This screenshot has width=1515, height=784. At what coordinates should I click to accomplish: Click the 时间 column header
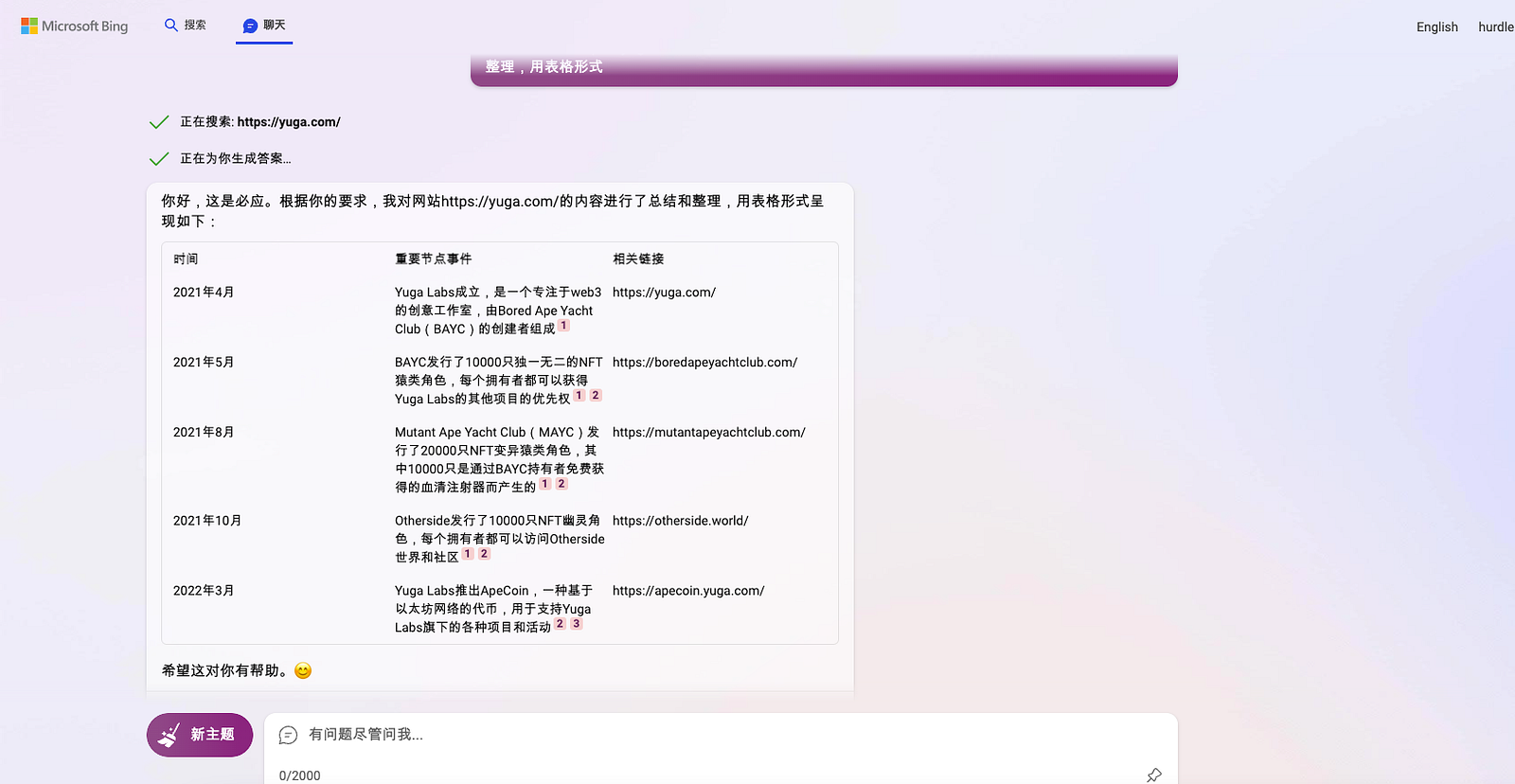coord(186,259)
